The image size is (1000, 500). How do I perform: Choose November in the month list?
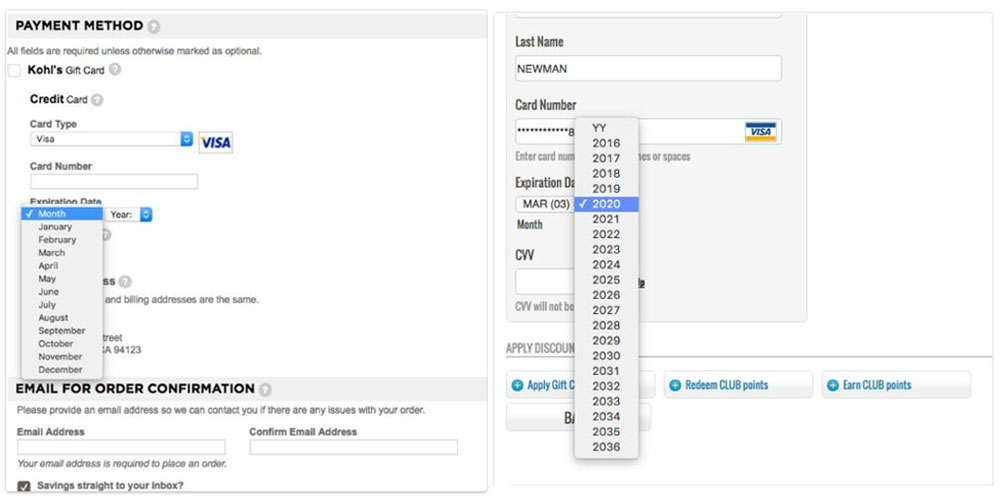click(62, 357)
